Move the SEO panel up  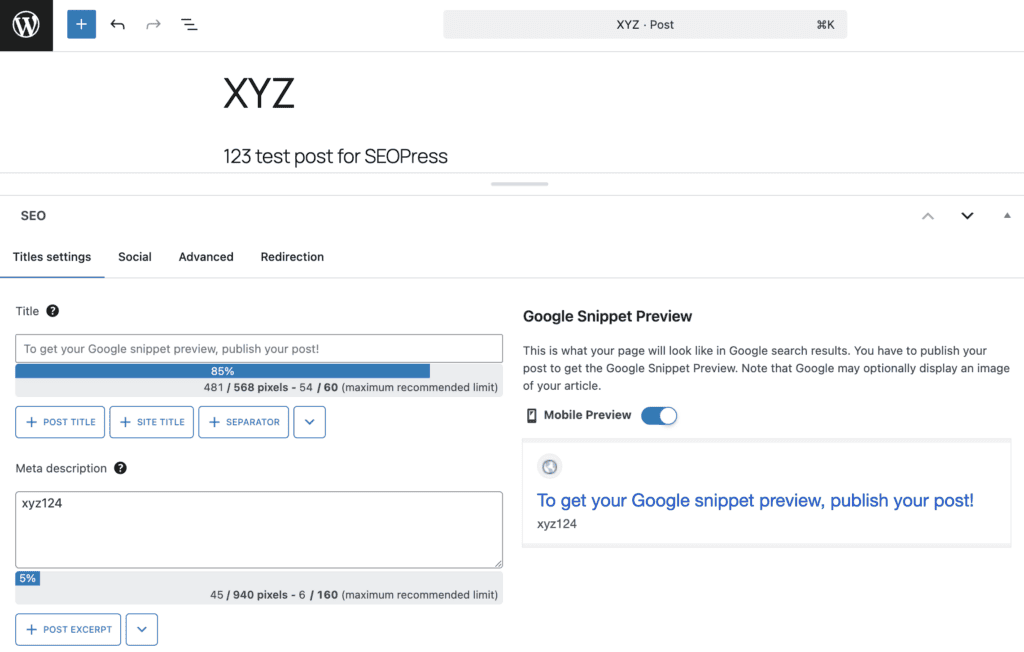[x=927, y=216]
